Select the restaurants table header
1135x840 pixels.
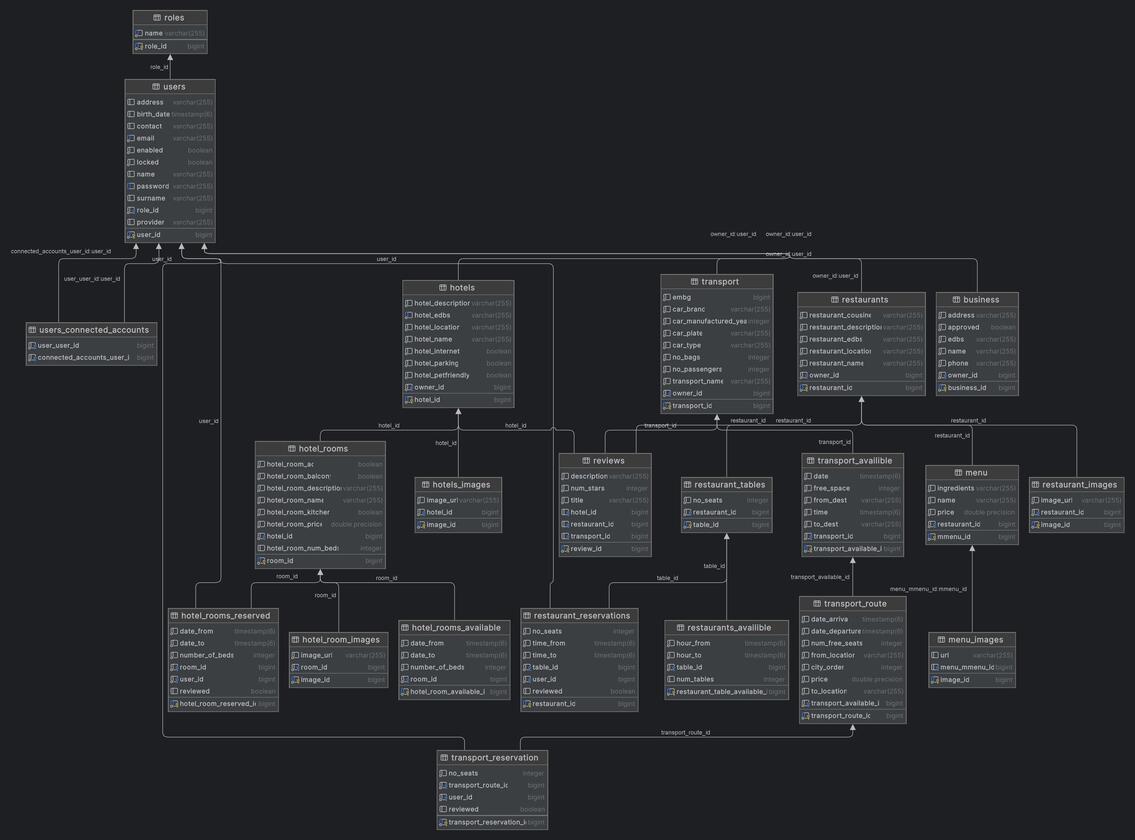(861, 300)
